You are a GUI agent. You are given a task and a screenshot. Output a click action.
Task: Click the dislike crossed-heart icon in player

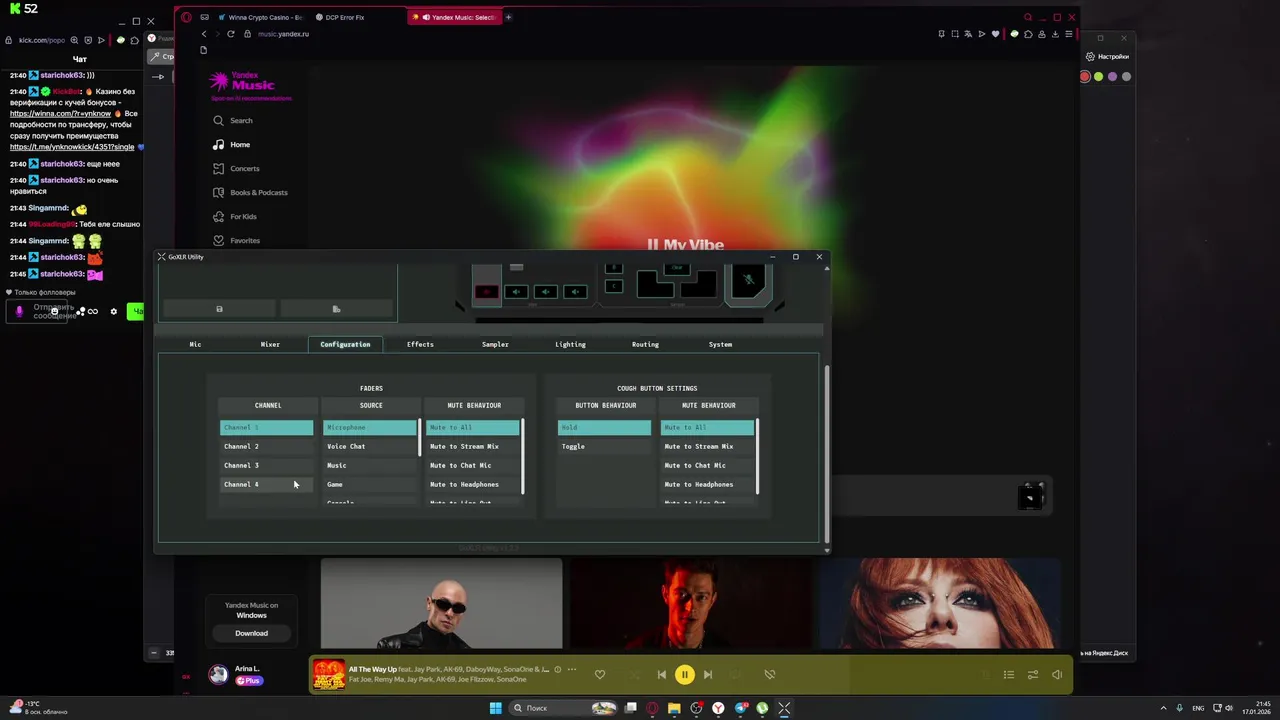[769, 675]
